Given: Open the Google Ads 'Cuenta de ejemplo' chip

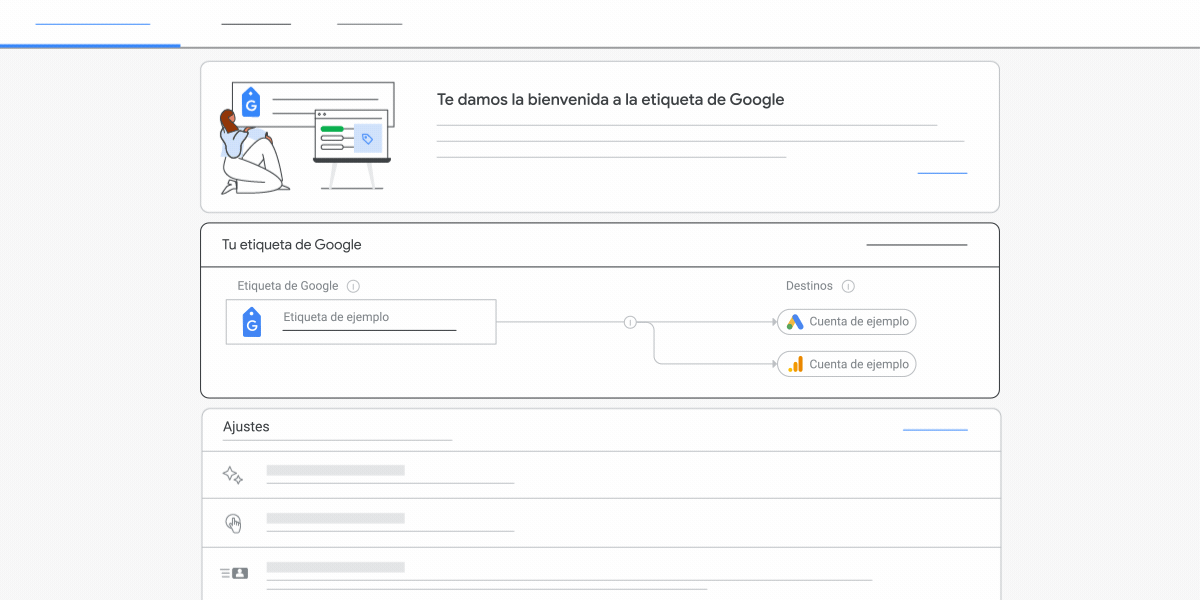Looking at the screenshot, I should click(846, 322).
